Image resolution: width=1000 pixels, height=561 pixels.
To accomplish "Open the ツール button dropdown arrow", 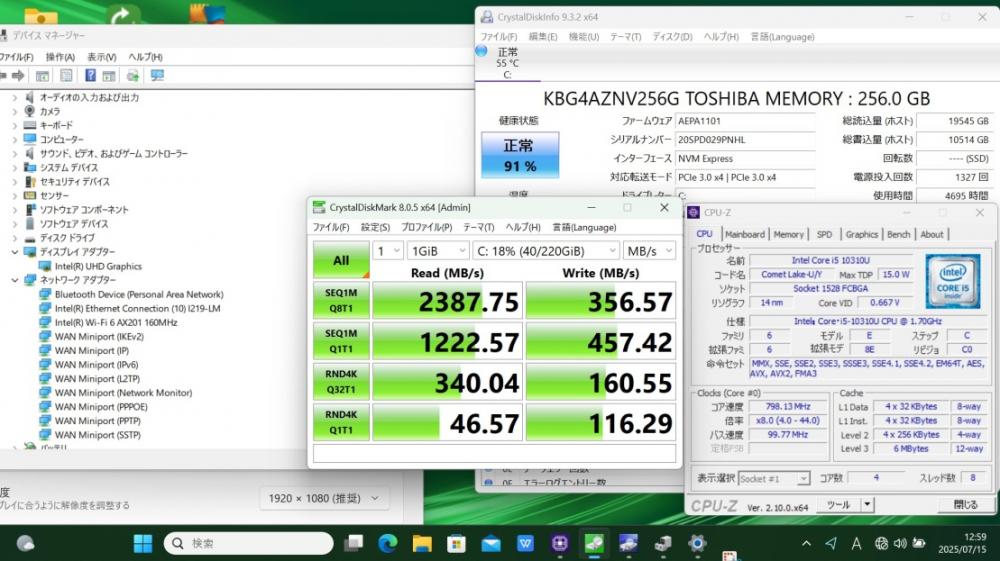I will [x=867, y=505].
